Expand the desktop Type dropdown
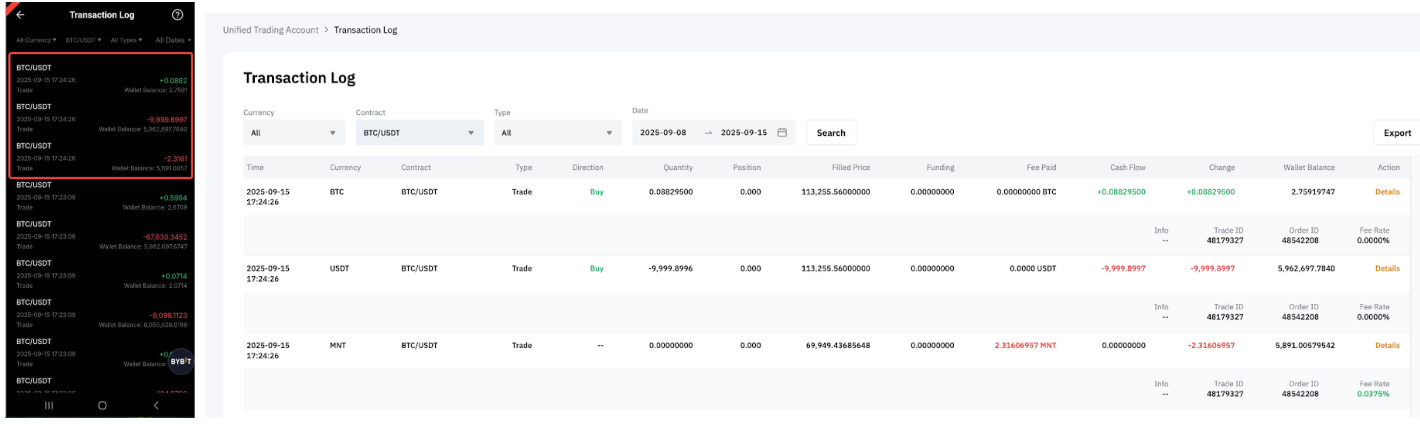1420x424 pixels. 557,132
